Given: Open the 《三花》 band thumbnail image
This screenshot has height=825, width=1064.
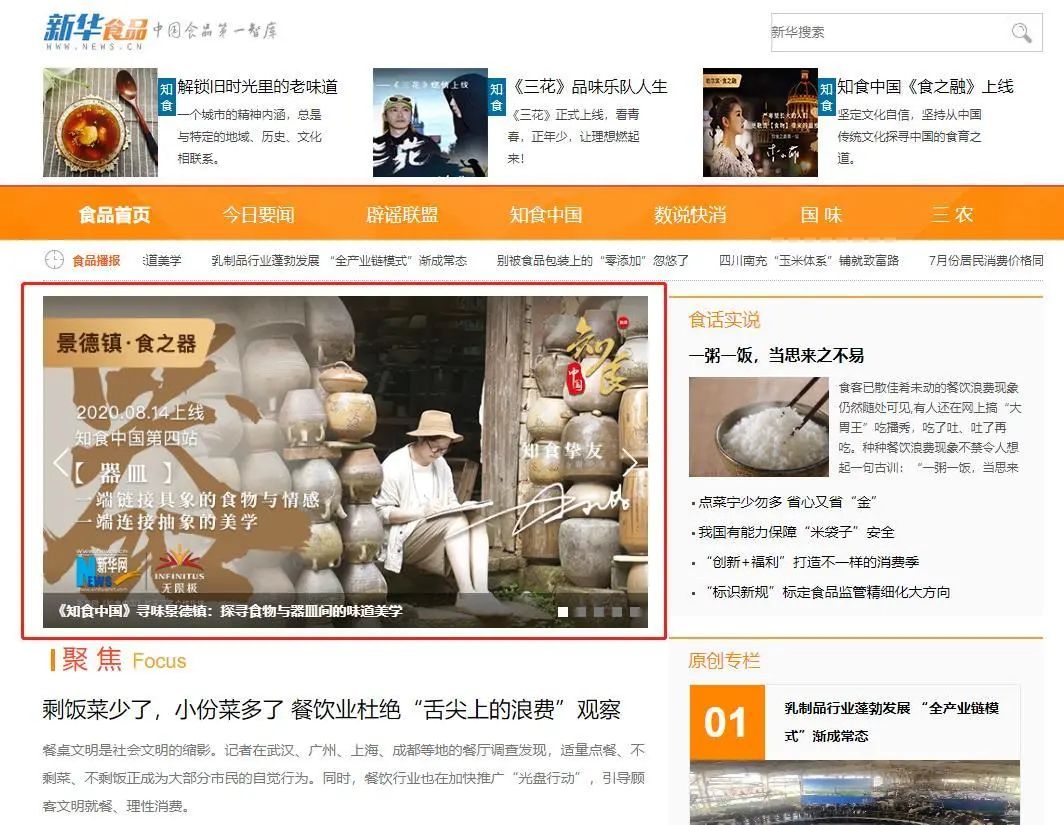Looking at the screenshot, I should click(x=430, y=122).
